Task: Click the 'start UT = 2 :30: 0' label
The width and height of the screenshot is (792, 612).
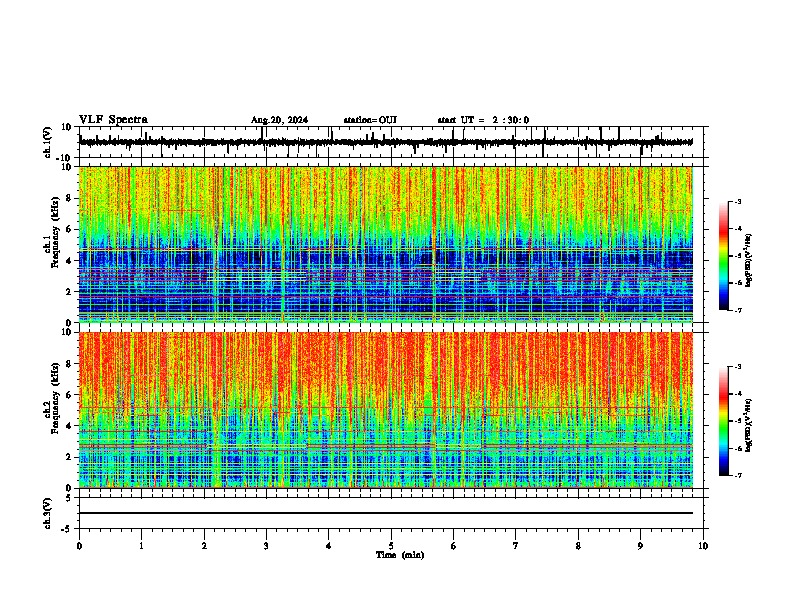Action: click(x=483, y=120)
